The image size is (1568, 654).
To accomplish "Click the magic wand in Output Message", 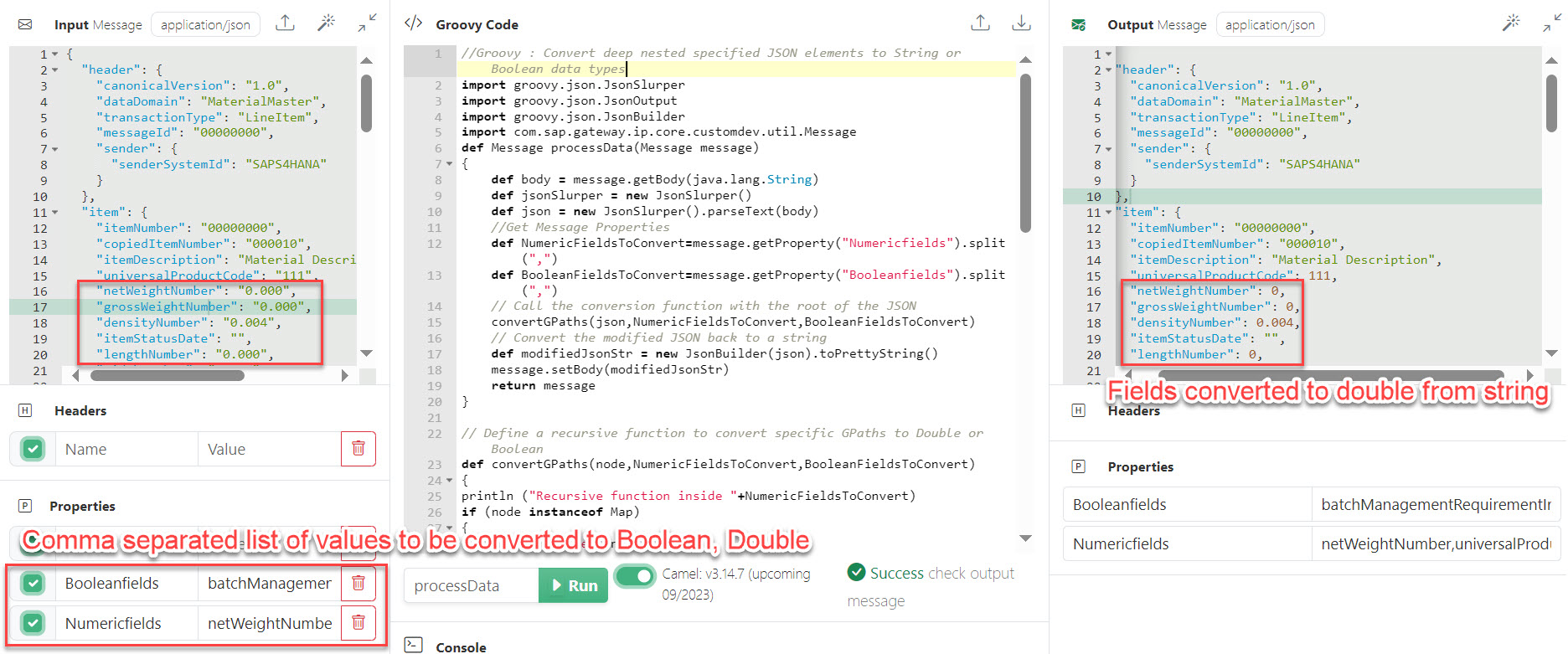I will (1511, 23).
